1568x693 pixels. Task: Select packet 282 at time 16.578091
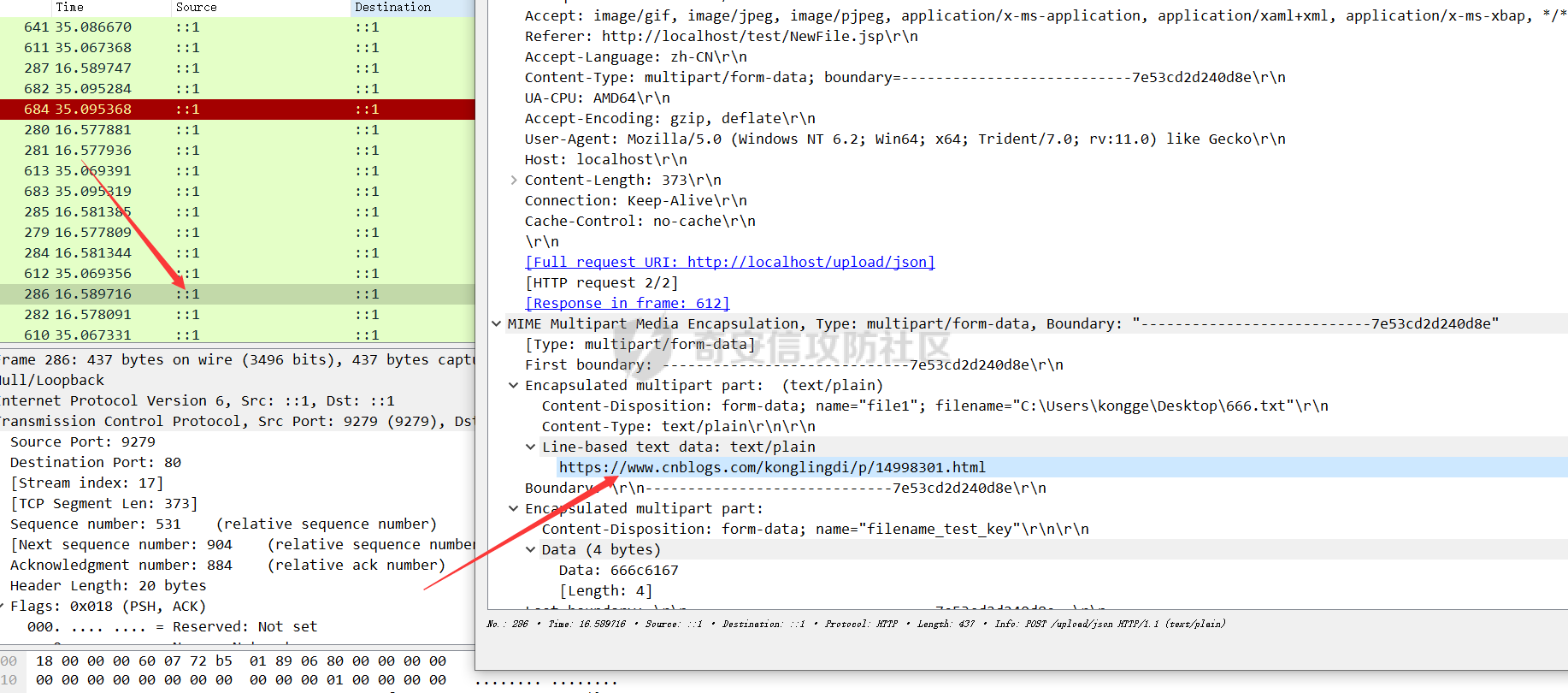tap(238, 315)
